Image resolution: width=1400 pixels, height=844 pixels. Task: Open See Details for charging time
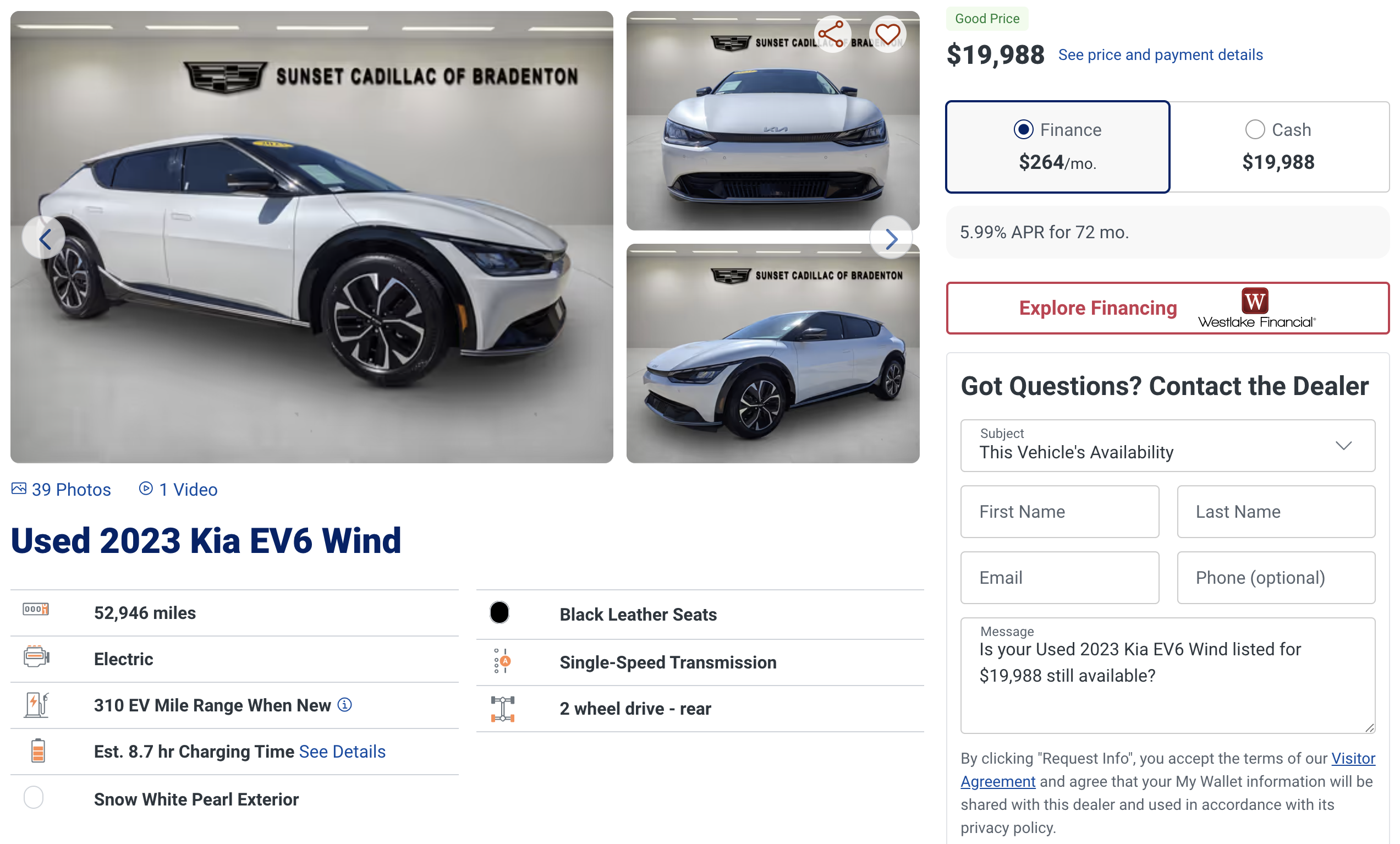tap(342, 752)
